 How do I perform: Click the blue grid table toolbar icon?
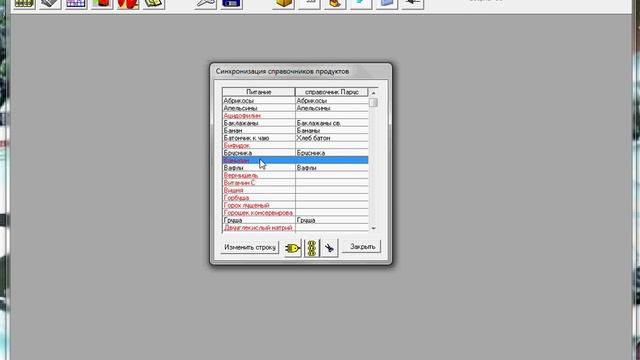[x=76, y=4]
